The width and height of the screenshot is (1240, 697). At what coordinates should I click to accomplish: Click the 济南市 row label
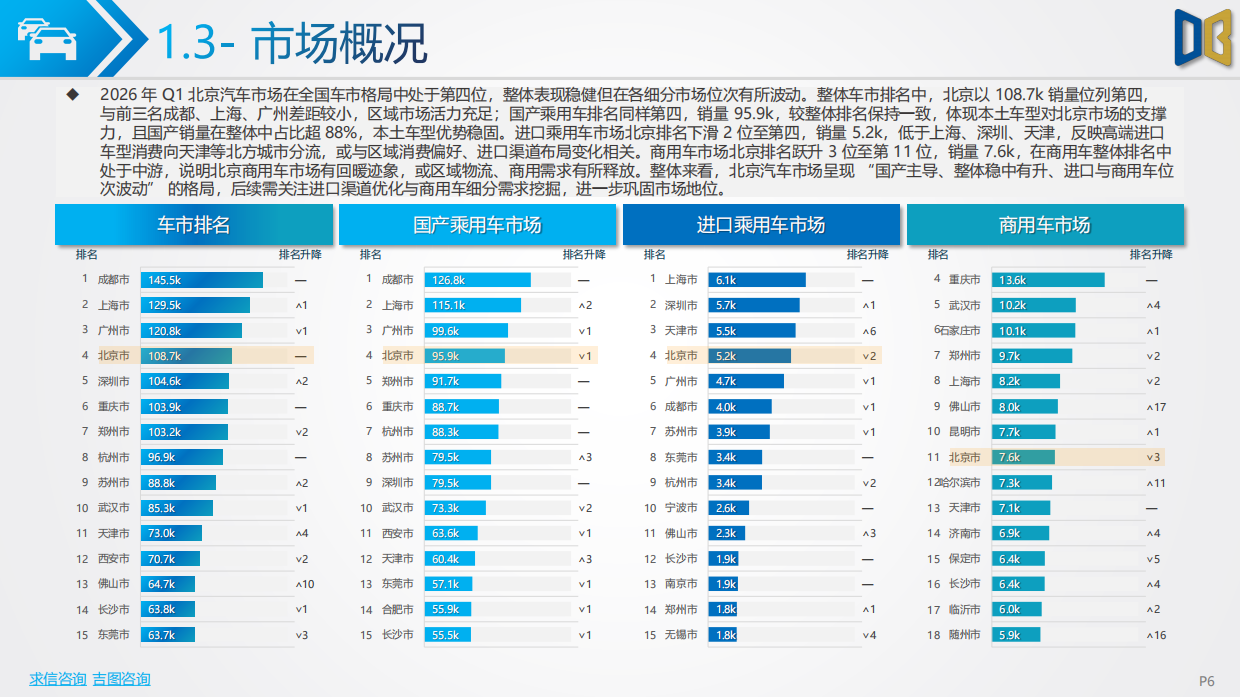(x=965, y=533)
